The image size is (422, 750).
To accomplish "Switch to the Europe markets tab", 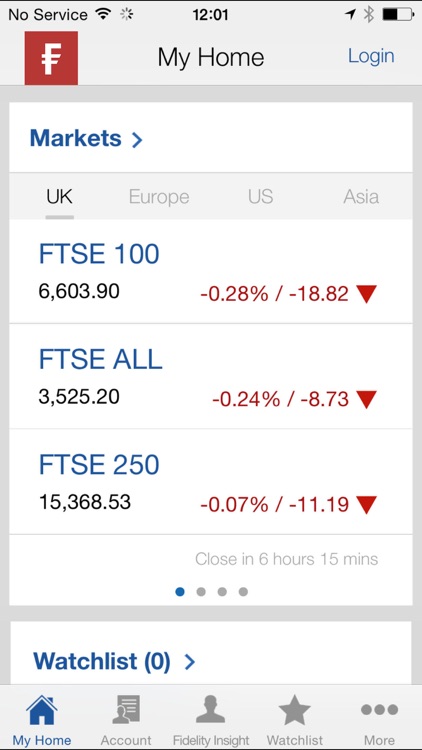I will click(x=159, y=197).
